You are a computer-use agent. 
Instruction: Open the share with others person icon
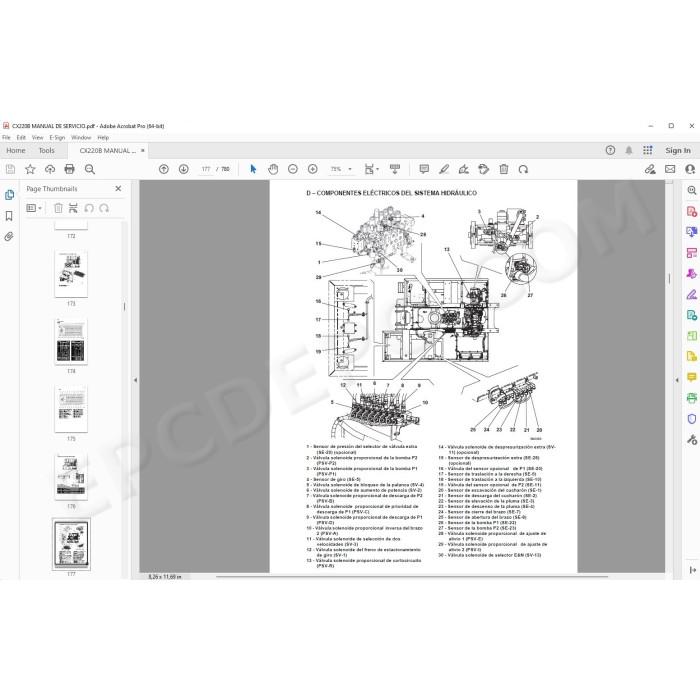click(690, 169)
